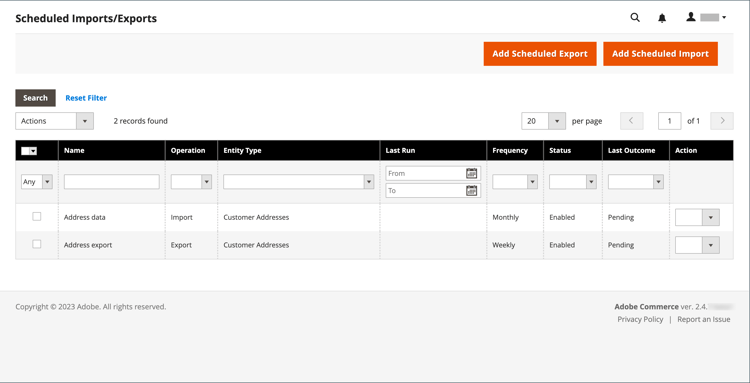The image size is (750, 383).
Task: View notifications via the bell icon
Action: [662, 18]
